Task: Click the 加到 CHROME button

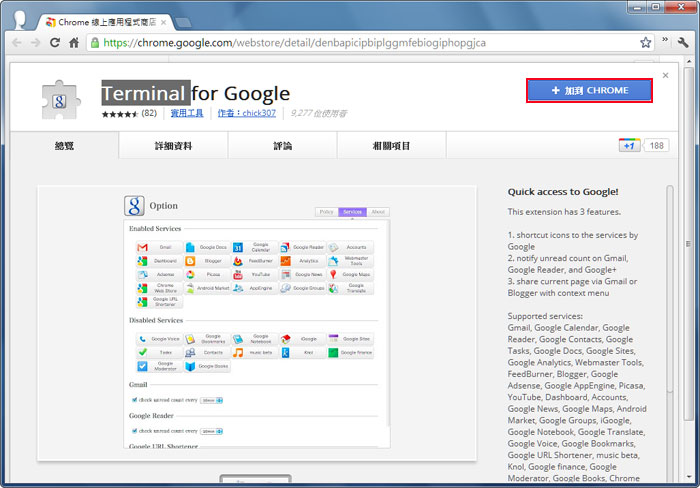Action: tap(589, 91)
